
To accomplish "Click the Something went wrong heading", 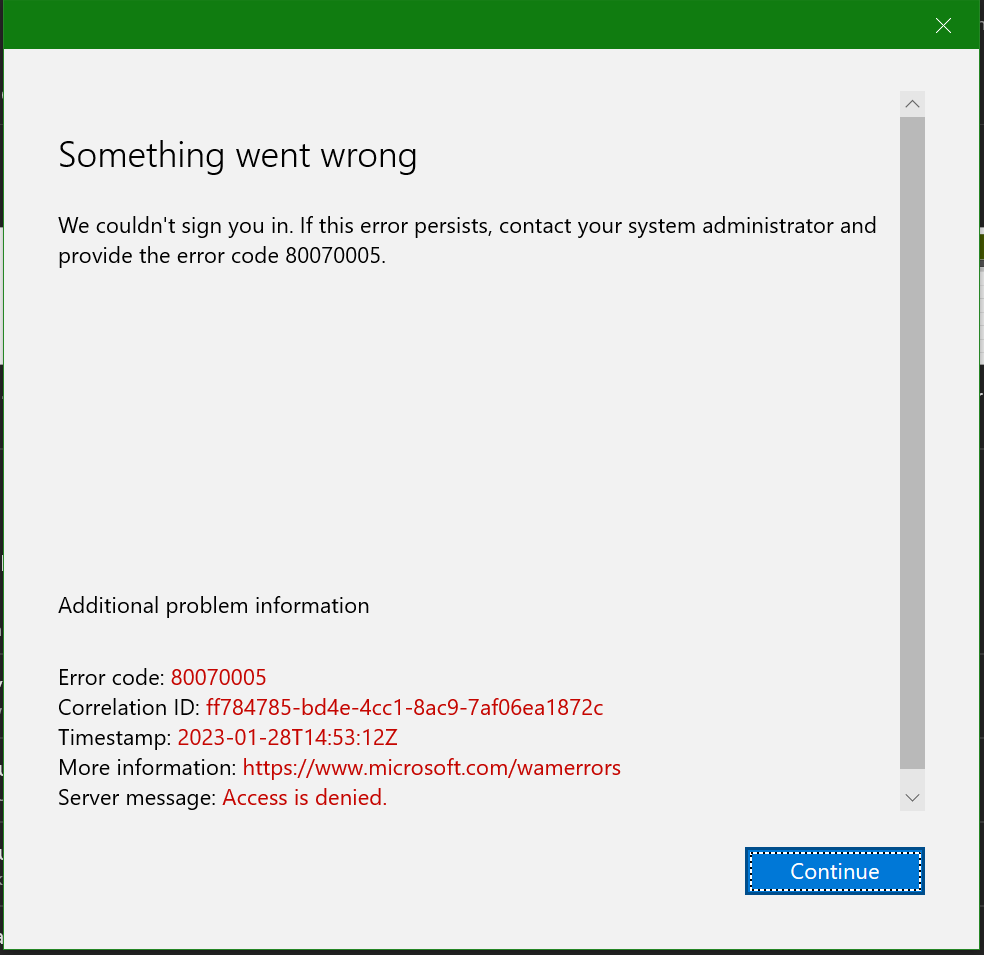I will (x=237, y=157).
